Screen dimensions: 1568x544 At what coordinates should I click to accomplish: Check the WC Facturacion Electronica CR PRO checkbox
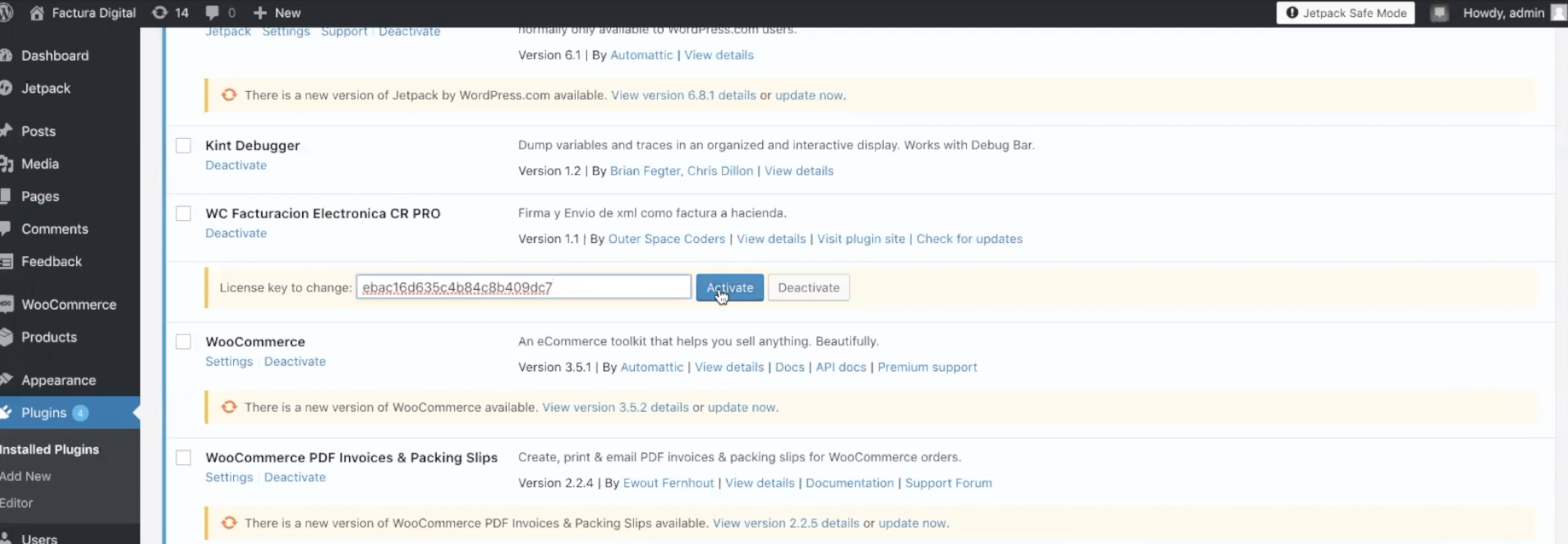[183, 213]
